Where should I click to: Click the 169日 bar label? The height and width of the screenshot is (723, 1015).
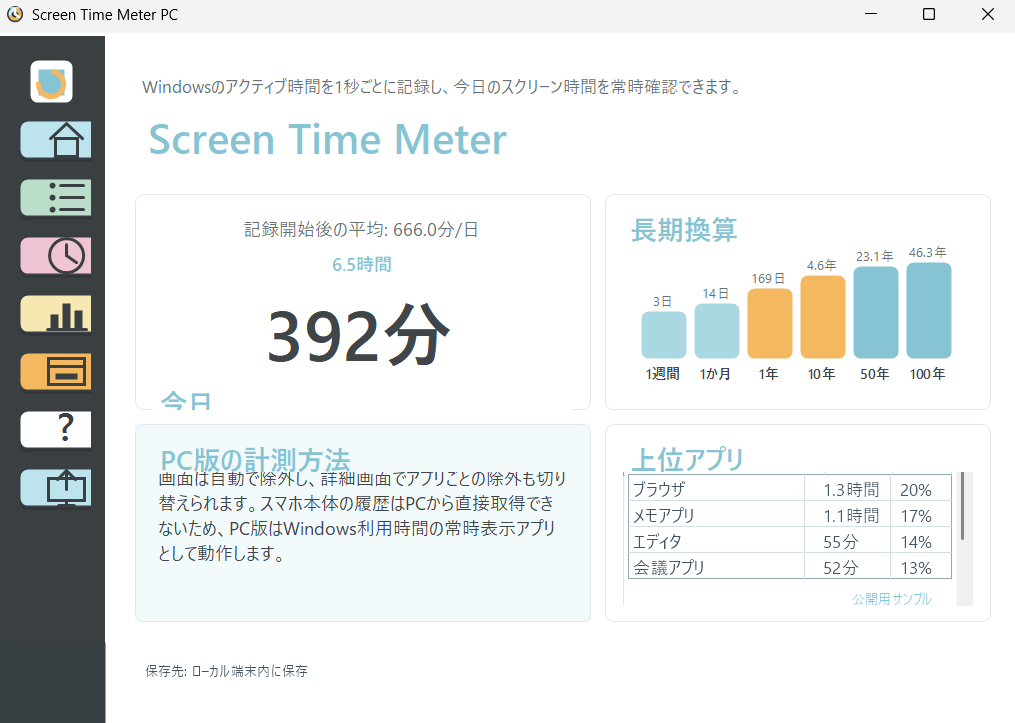(768, 278)
